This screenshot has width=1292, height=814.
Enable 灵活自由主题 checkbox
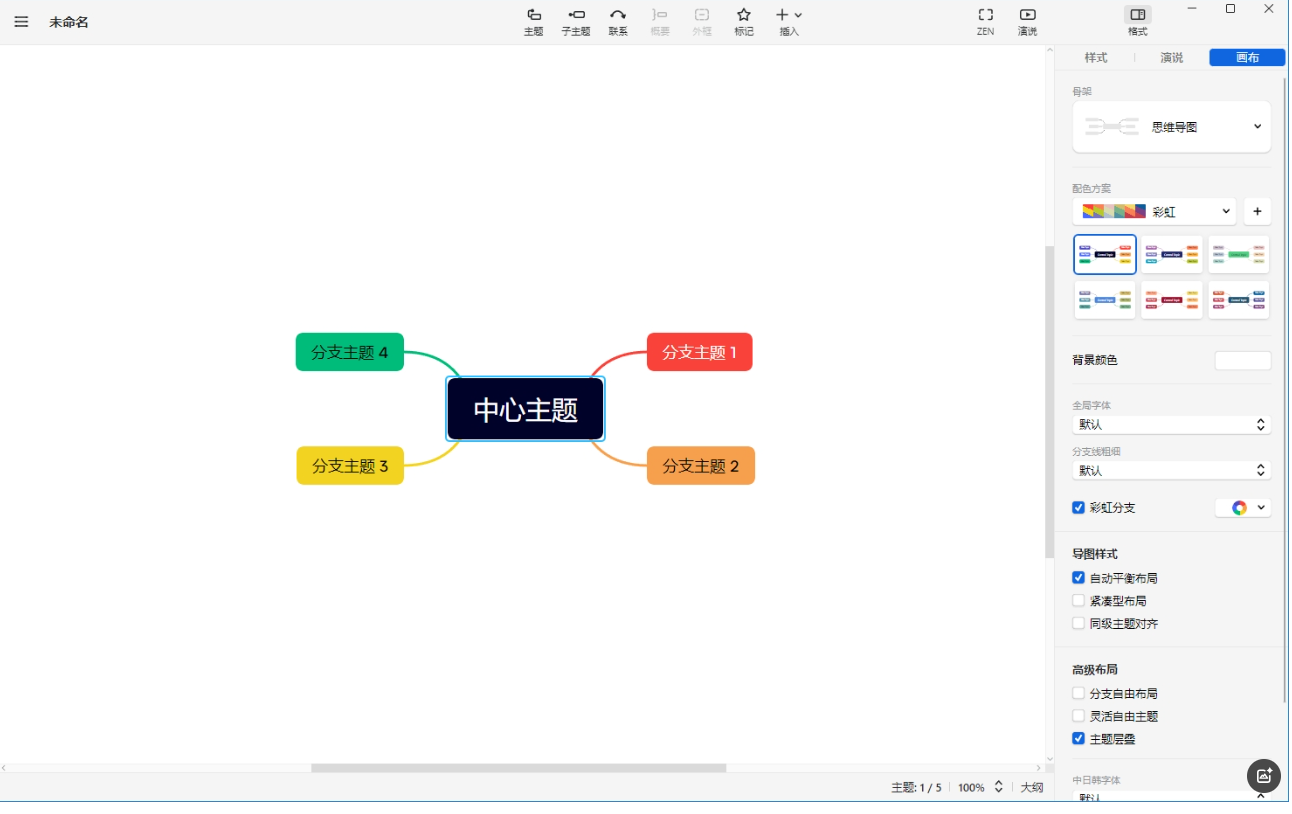(1078, 716)
